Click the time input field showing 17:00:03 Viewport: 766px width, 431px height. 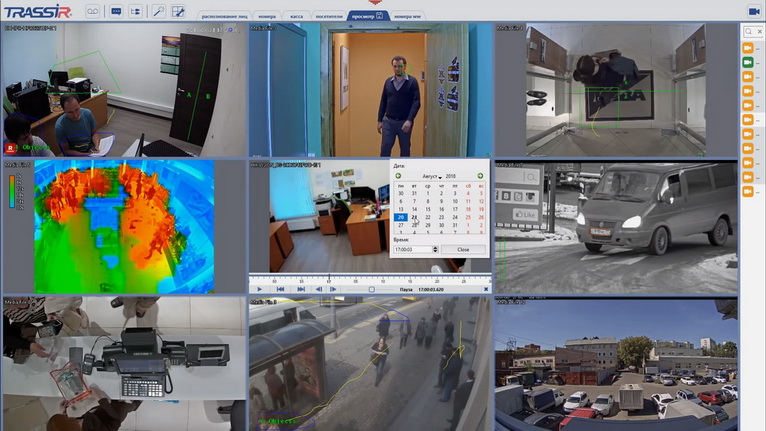(x=413, y=249)
